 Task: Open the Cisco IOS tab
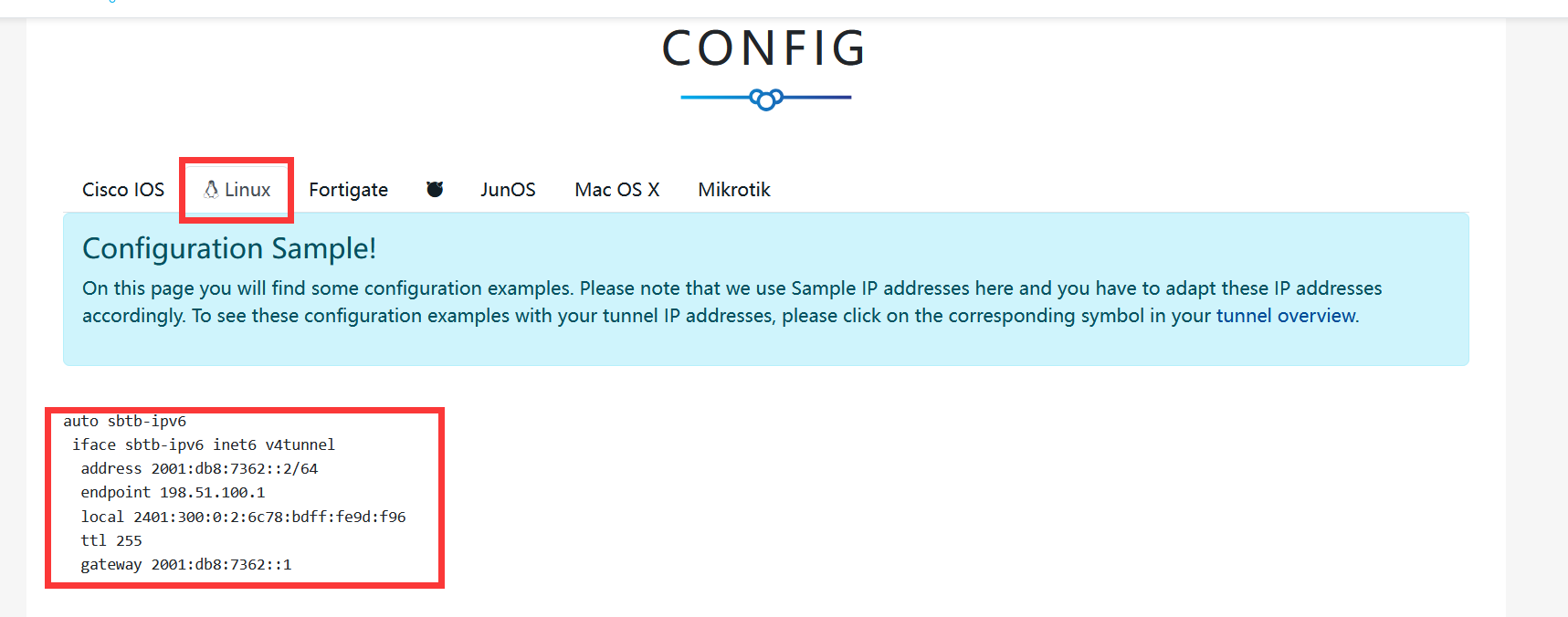[x=123, y=190]
